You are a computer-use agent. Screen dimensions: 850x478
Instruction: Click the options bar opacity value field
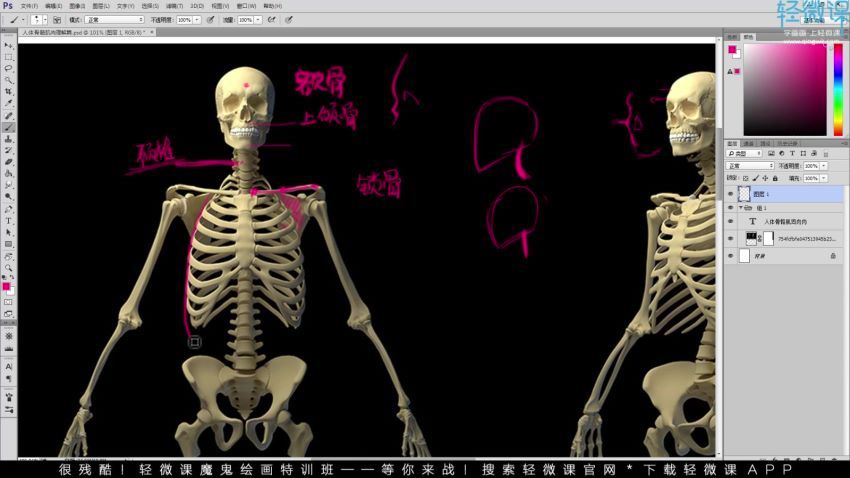coord(184,20)
